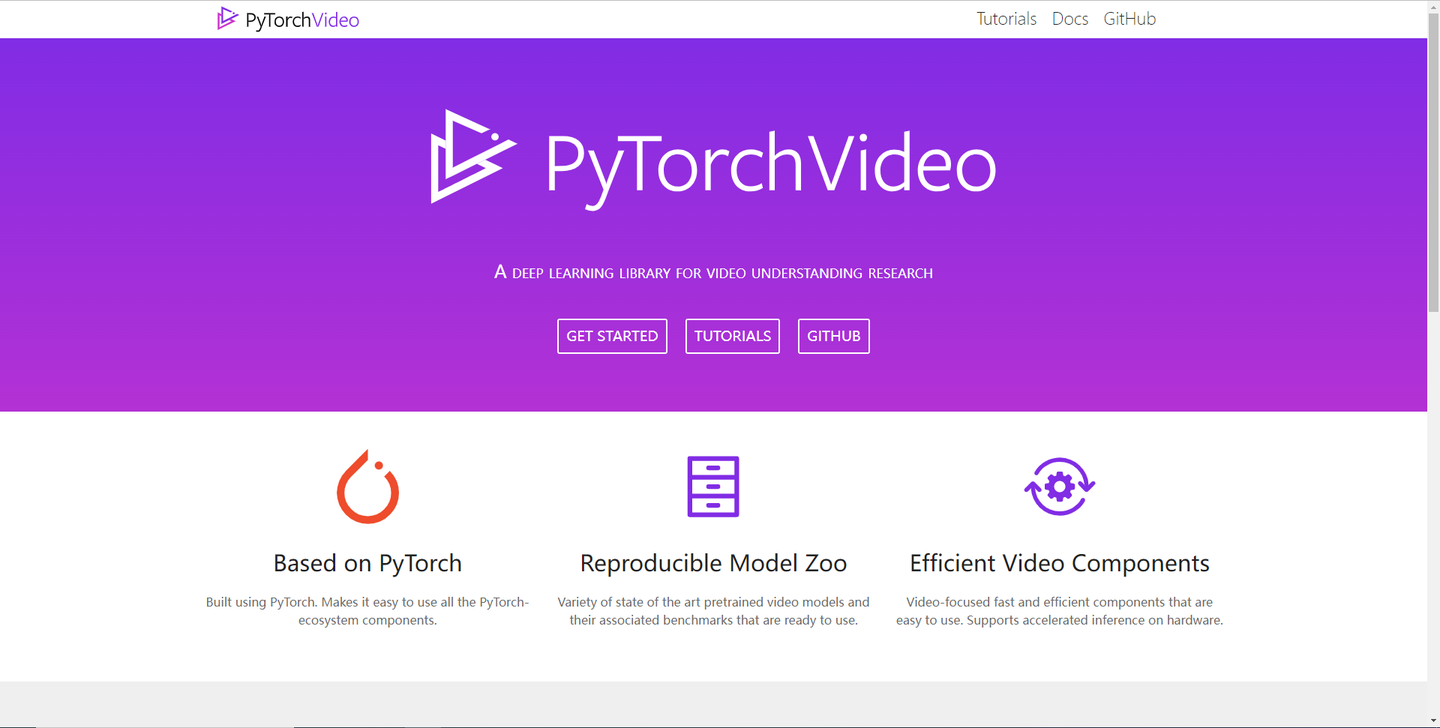This screenshot has width=1440, height=728.
Task: Click the TUTORIALS button in the hero section
Action: [x=732, y=336]
